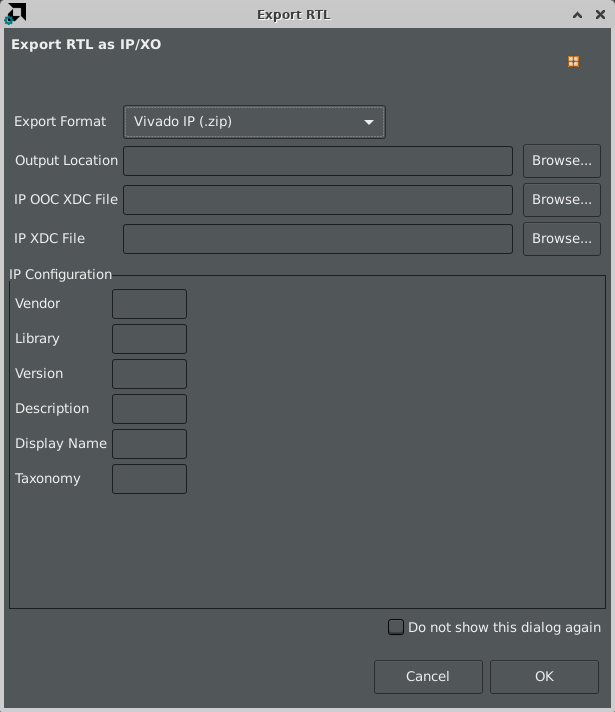Browse for the IP OOC XDC File

point(562,200)
